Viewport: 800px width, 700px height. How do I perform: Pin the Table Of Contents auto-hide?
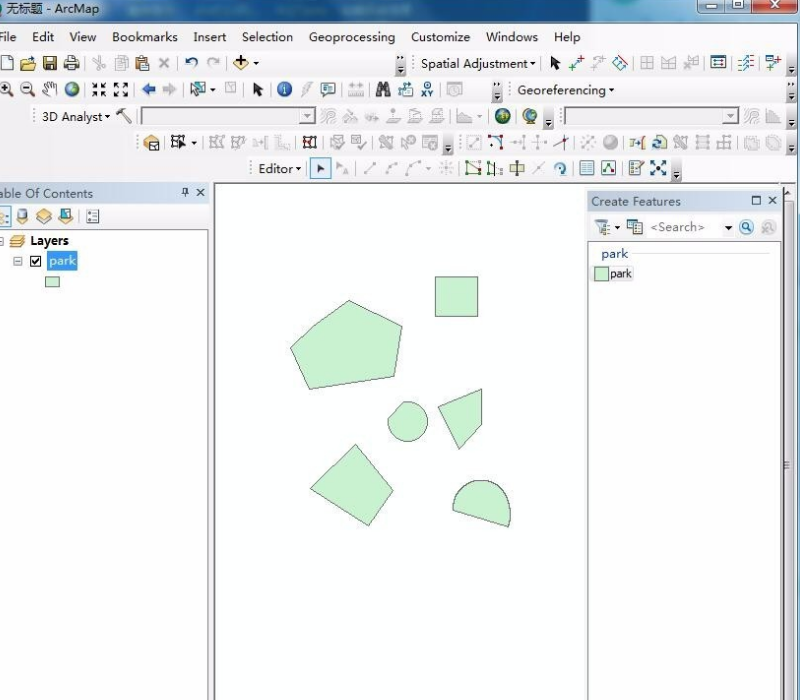click(185, 192)
